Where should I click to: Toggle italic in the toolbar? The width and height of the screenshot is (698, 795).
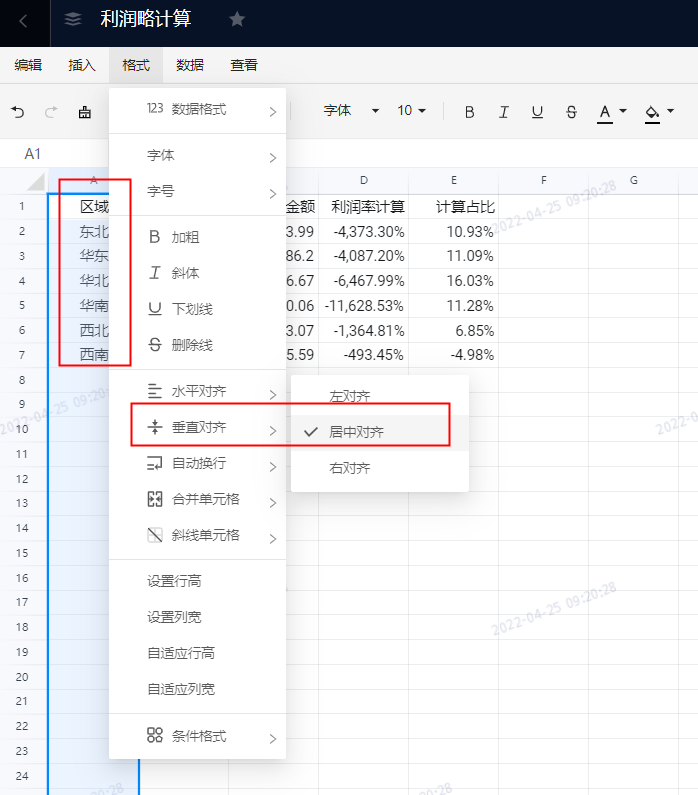503,112
